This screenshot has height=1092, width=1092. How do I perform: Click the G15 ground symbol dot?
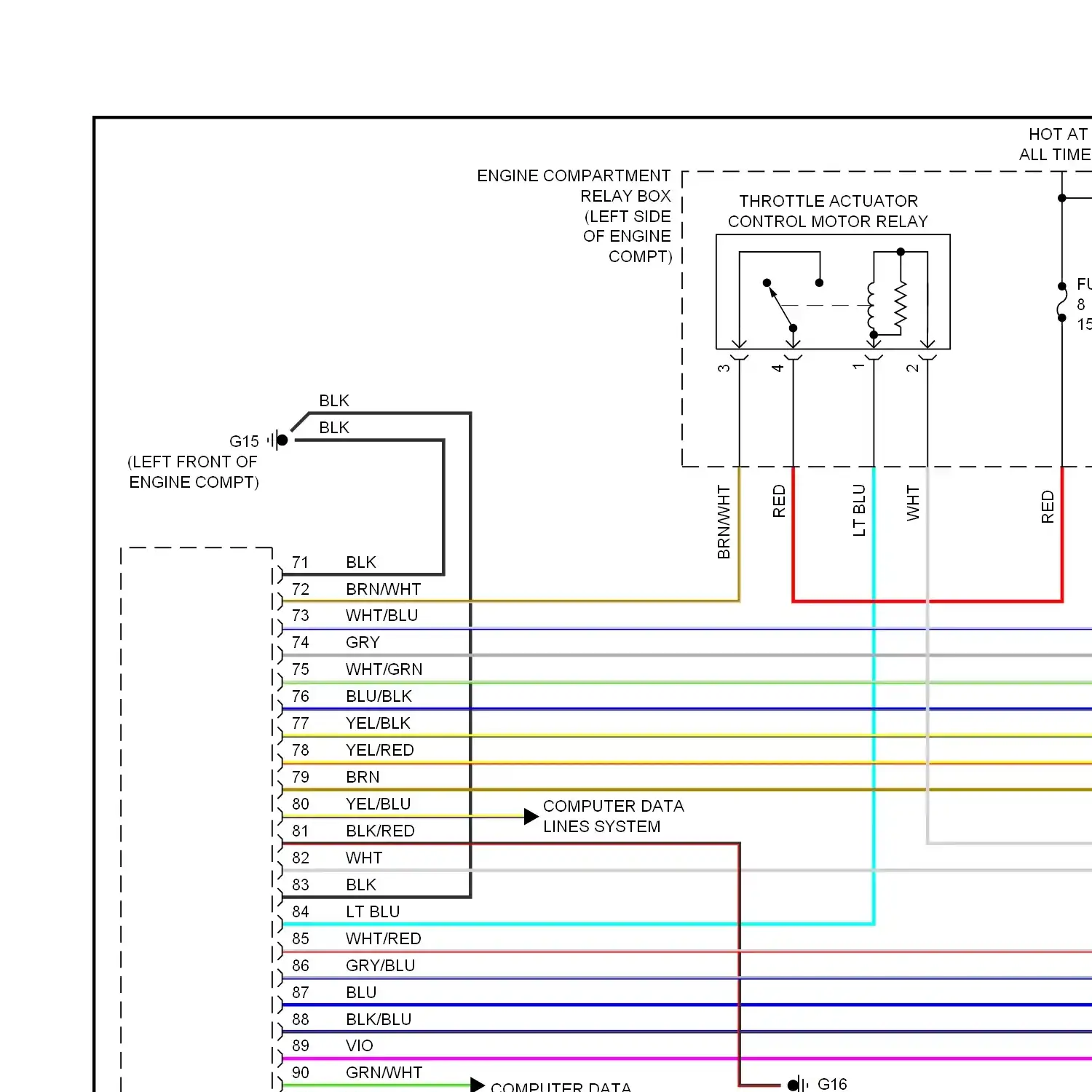point(282,440)
